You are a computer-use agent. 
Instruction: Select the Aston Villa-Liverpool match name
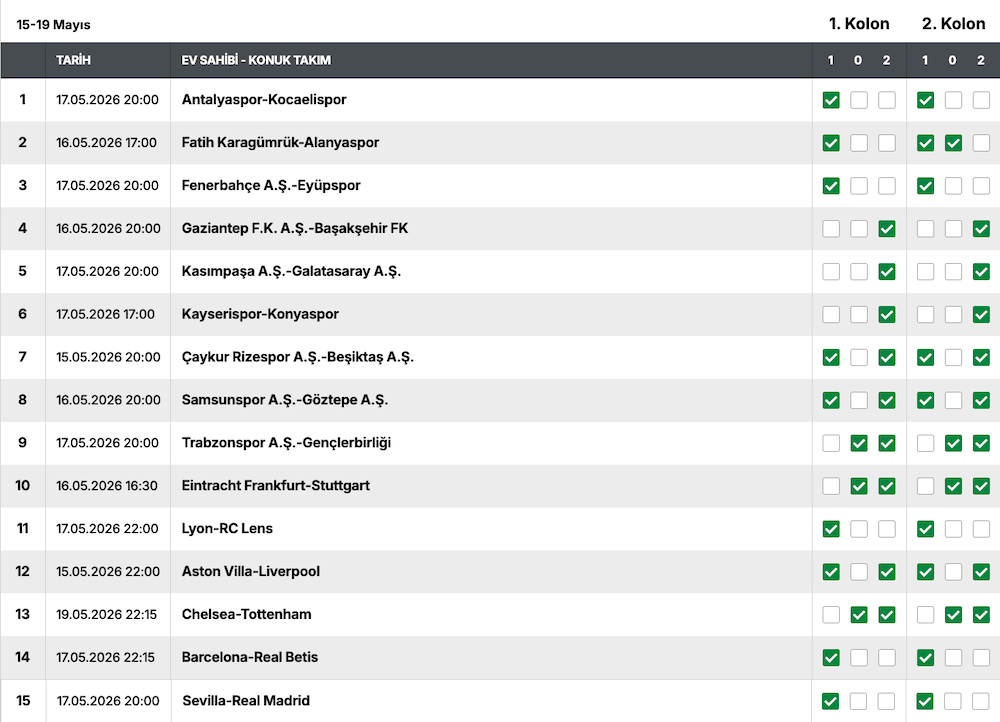[251, 571]
